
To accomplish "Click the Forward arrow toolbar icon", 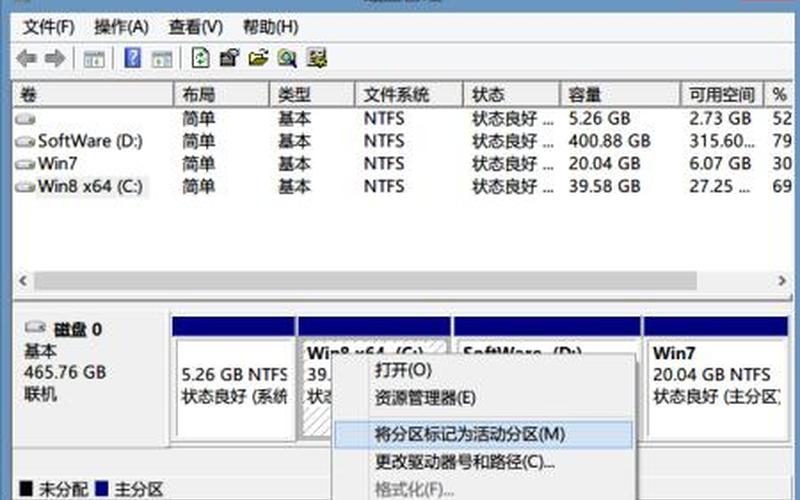I will [55, 58].
